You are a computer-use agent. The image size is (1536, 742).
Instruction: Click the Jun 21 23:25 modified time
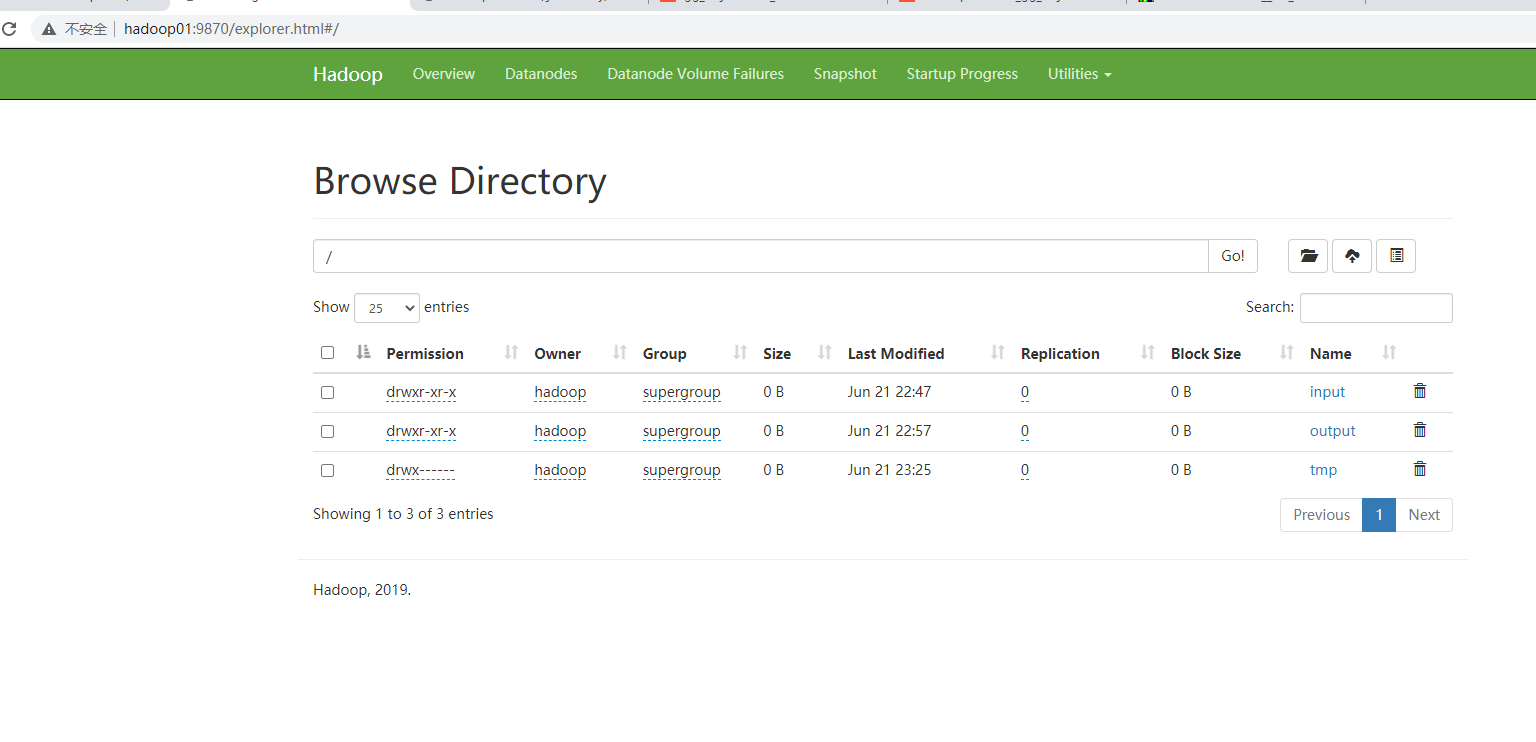pos(889,470)
